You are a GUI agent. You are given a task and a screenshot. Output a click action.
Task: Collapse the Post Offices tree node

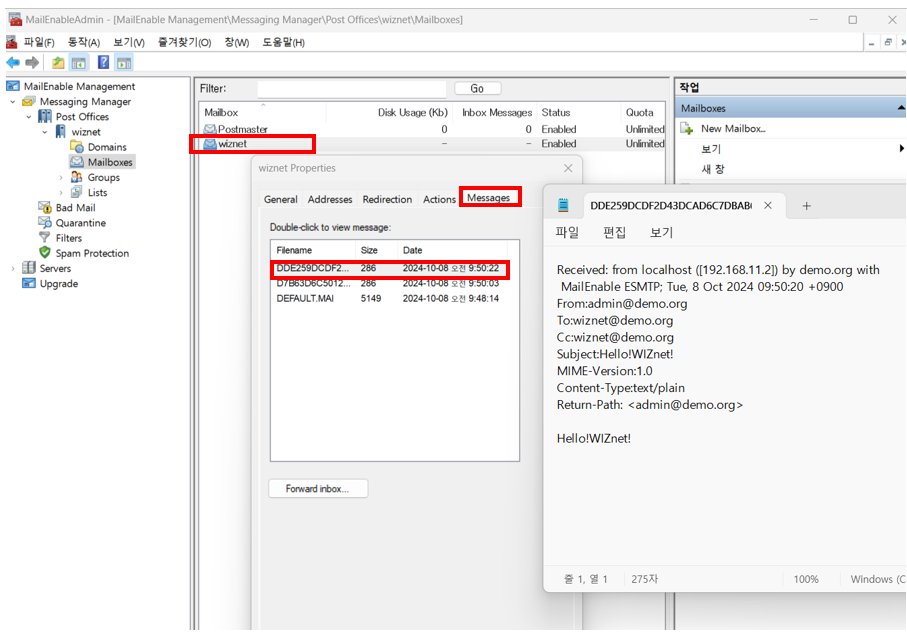coord(29,117)
